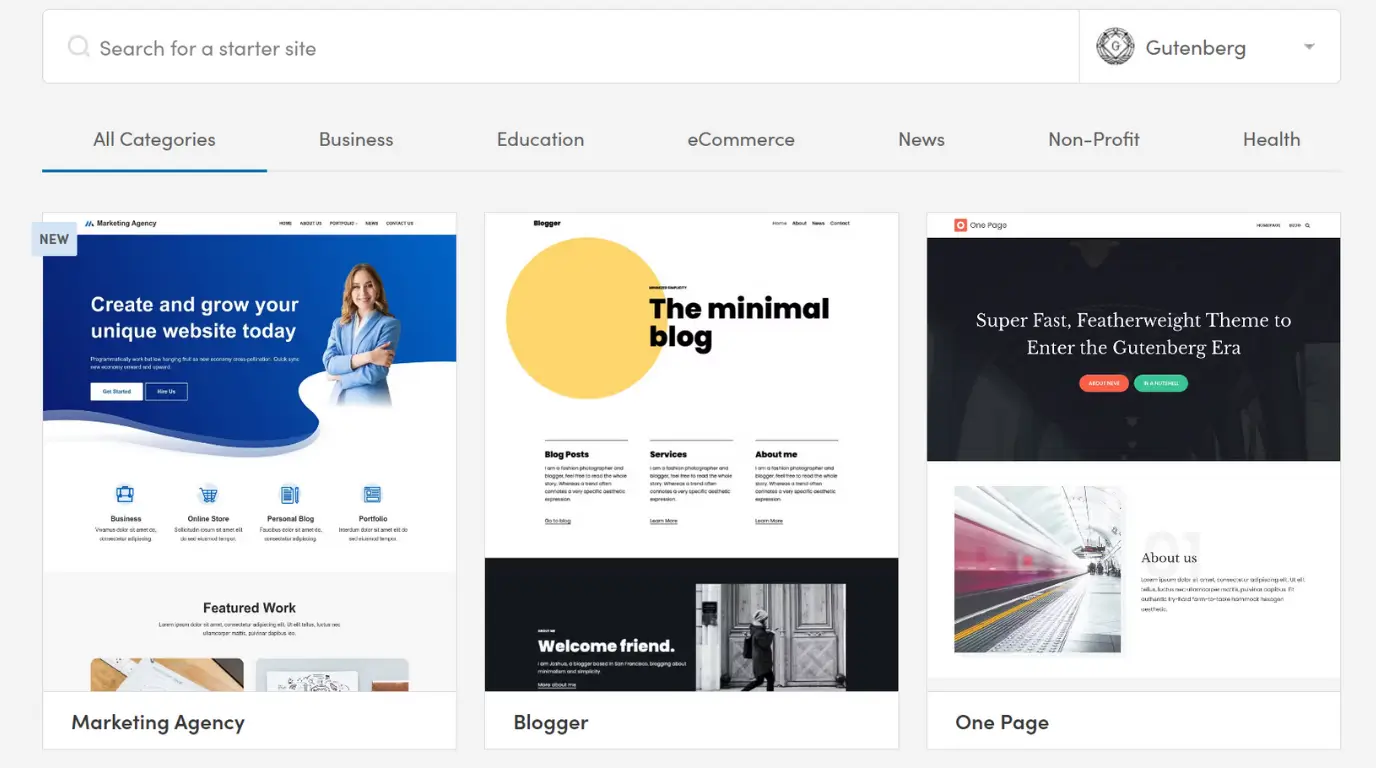Screen dimensions: 1376x768
Task: Open the Gutenberg page builder dropdown
Action: tap(1308, 46)
